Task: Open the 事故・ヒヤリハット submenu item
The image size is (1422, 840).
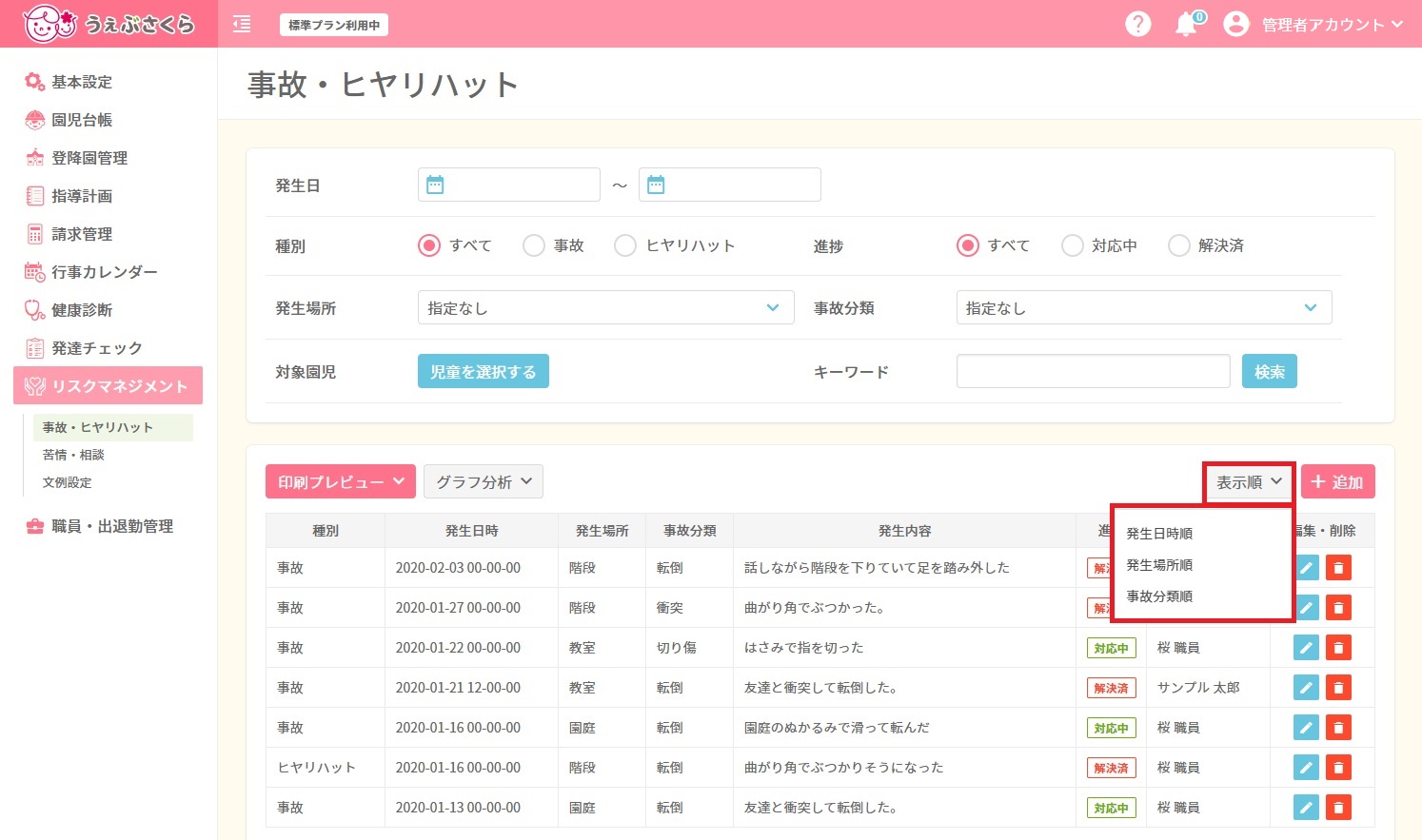Action: point(112,427)
